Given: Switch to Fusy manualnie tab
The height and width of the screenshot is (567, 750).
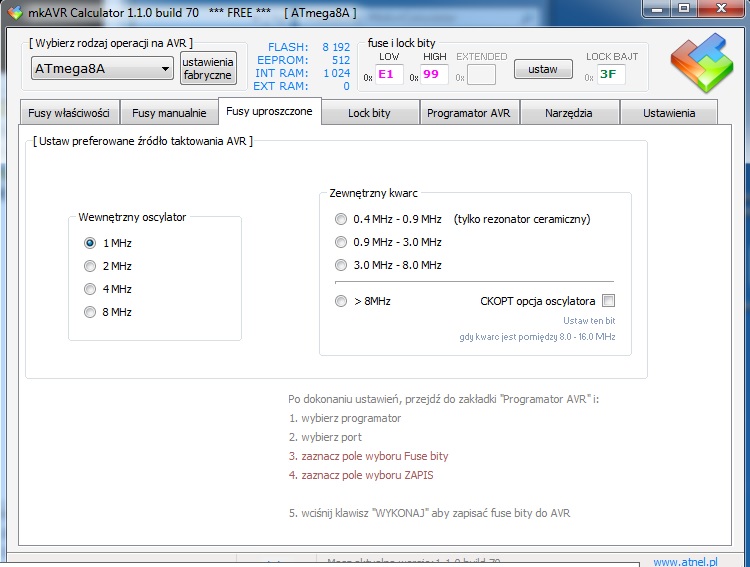Looking at the screenshot, I should [169, 113].
